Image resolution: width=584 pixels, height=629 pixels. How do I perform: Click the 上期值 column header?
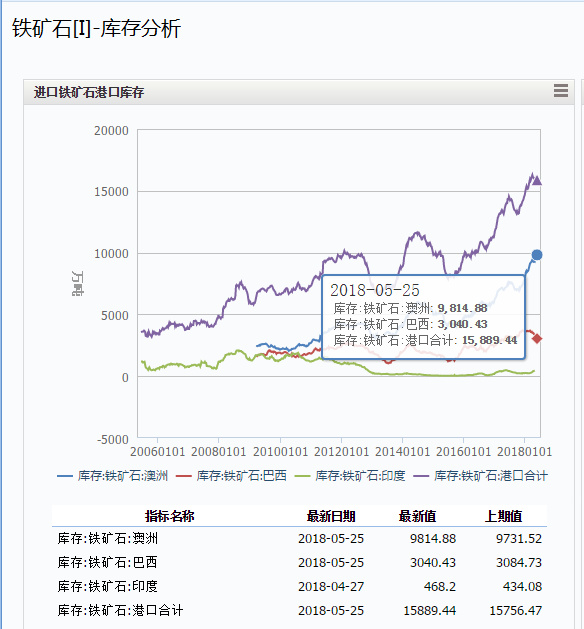[503, 516]
